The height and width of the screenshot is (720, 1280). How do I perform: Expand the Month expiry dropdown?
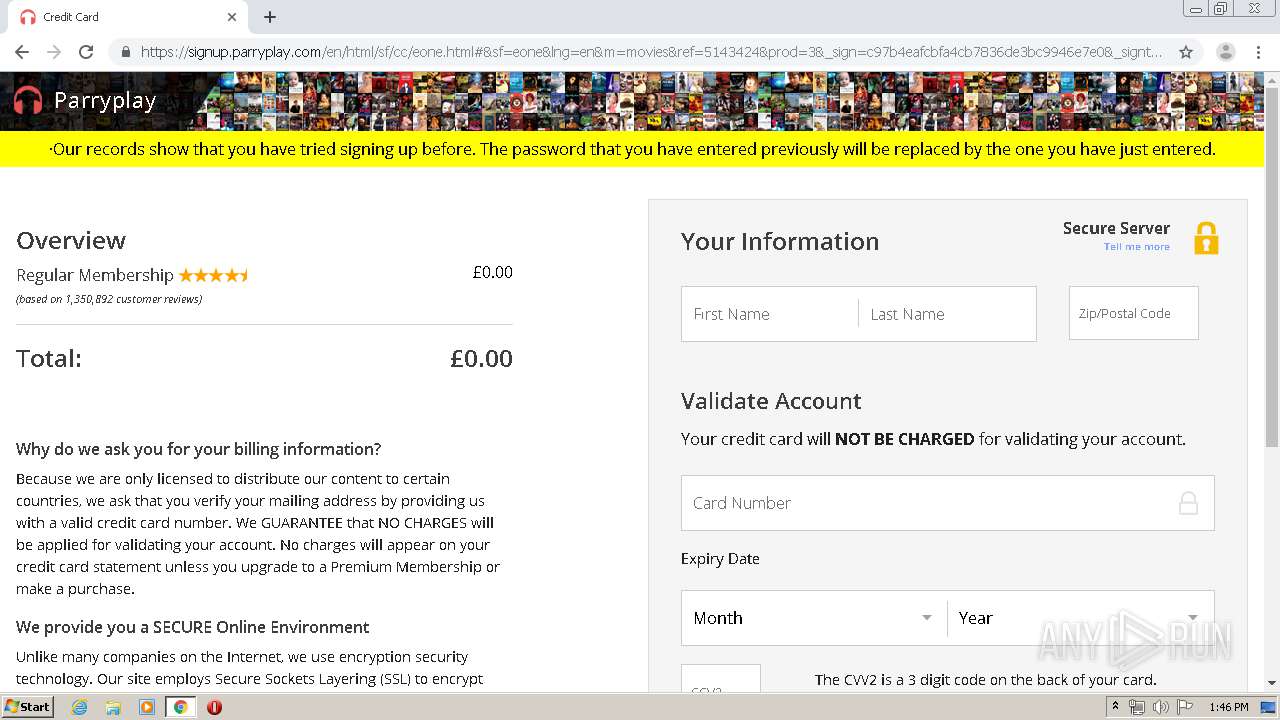813,618
